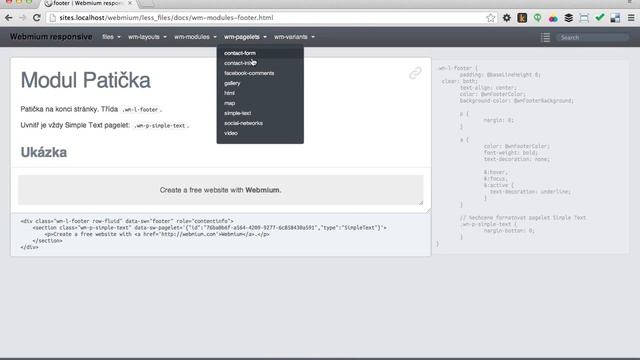
Task: Click the 'text-decoration: underline;' code line
Action: click(530, 191)
